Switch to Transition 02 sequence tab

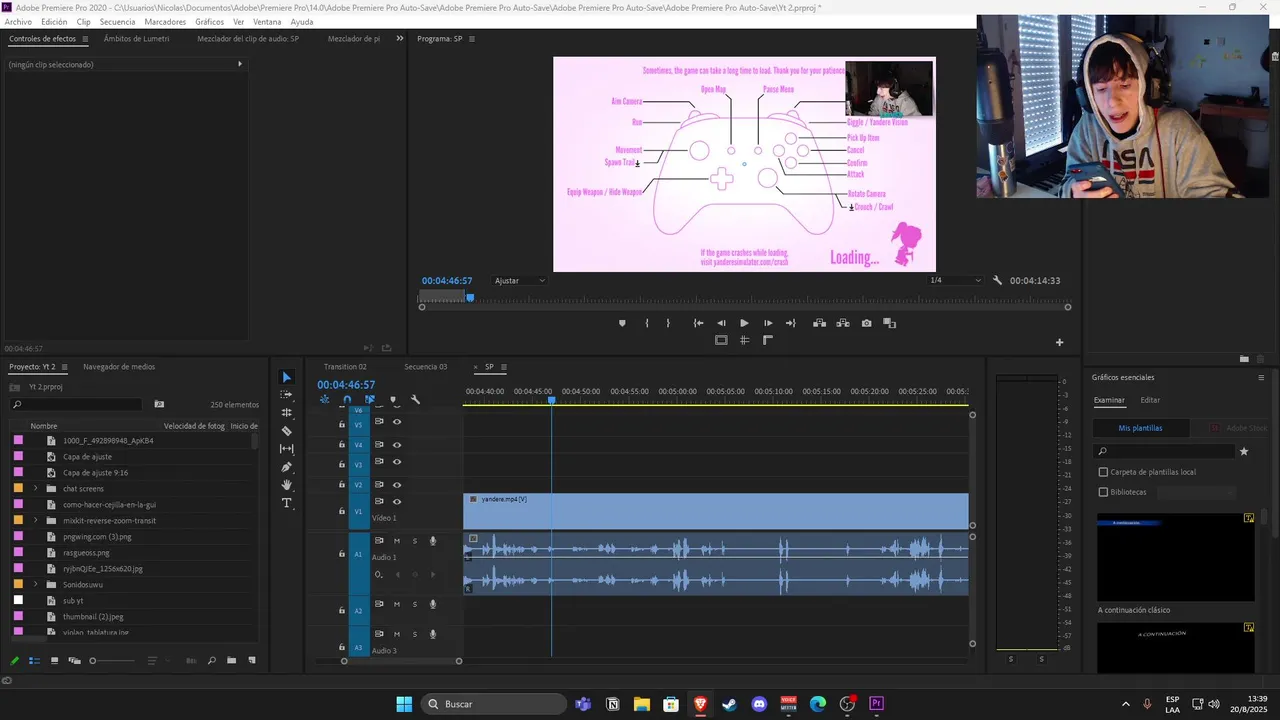(345, 367)
